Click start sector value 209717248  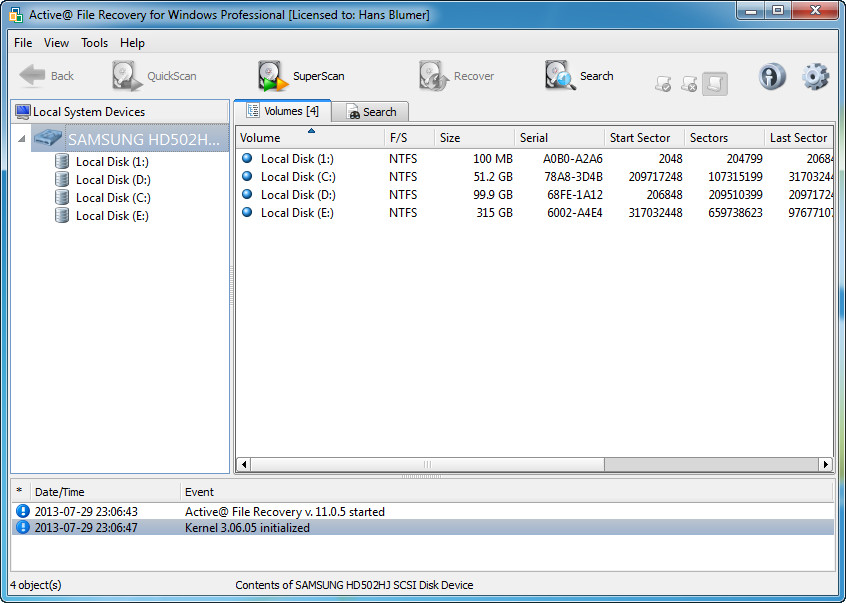pyautogui.click(x=655, y=176)
